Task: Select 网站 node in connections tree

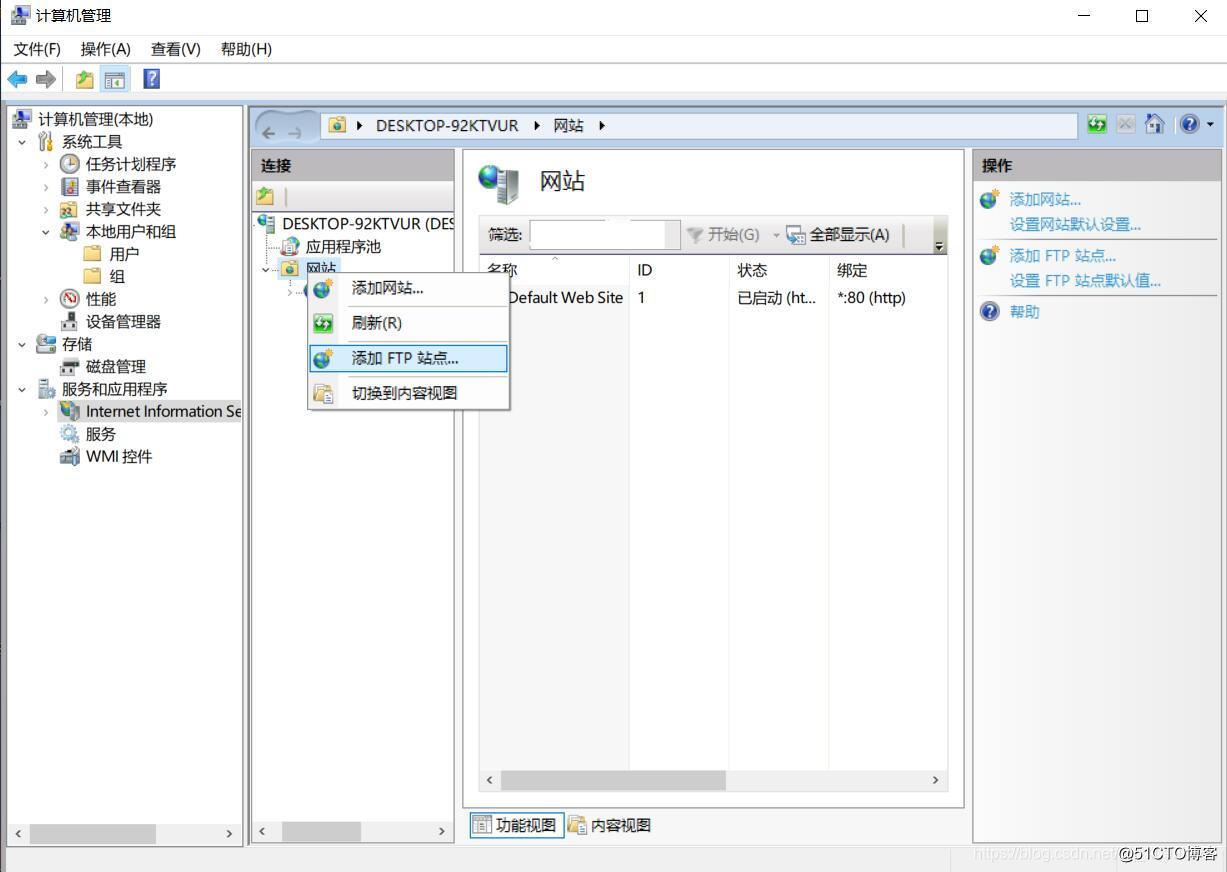Action: 321,268
